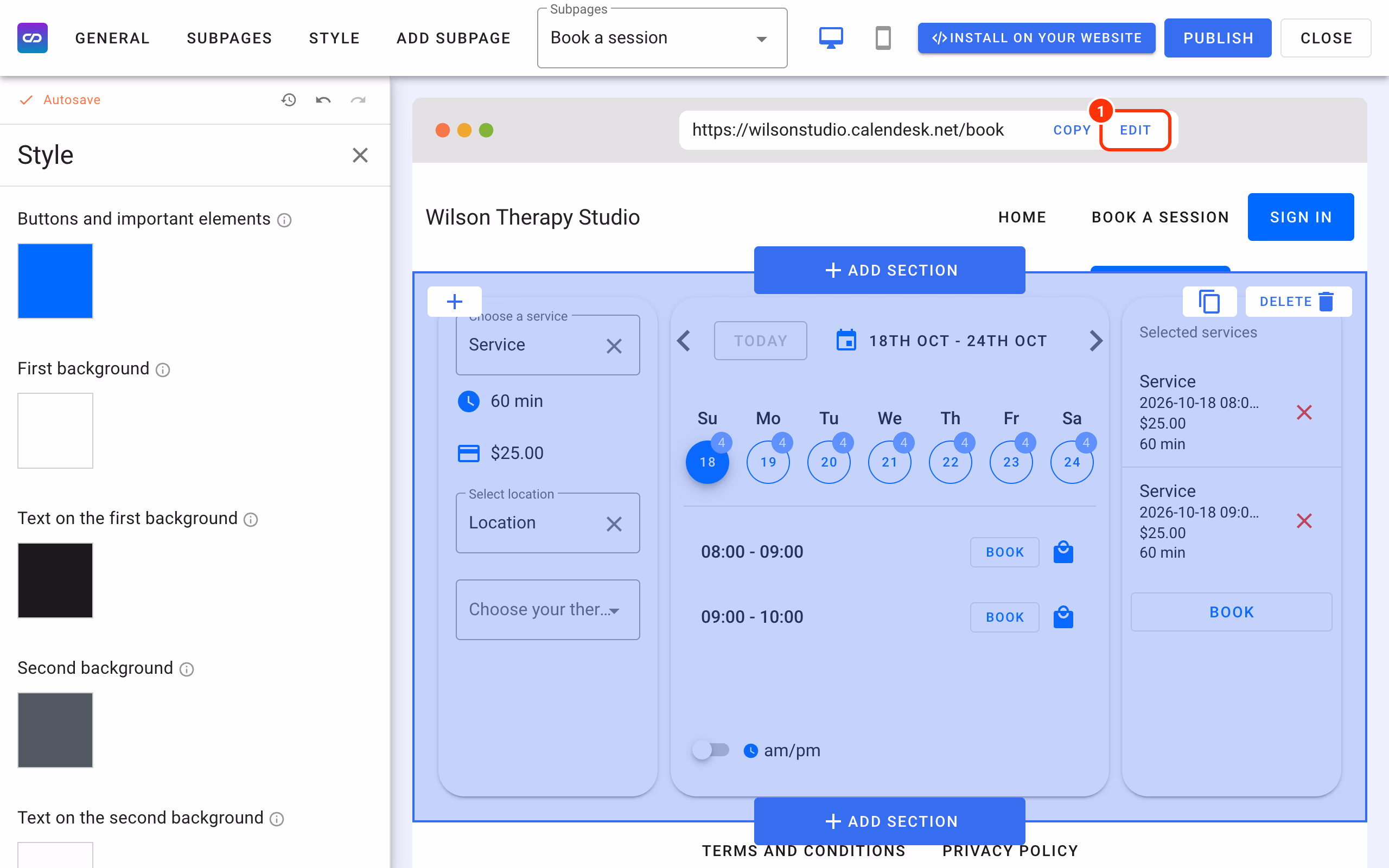Redo the last change
Image resolution: width=1389 pixels, height=868 pixels.
pos(358,100)
